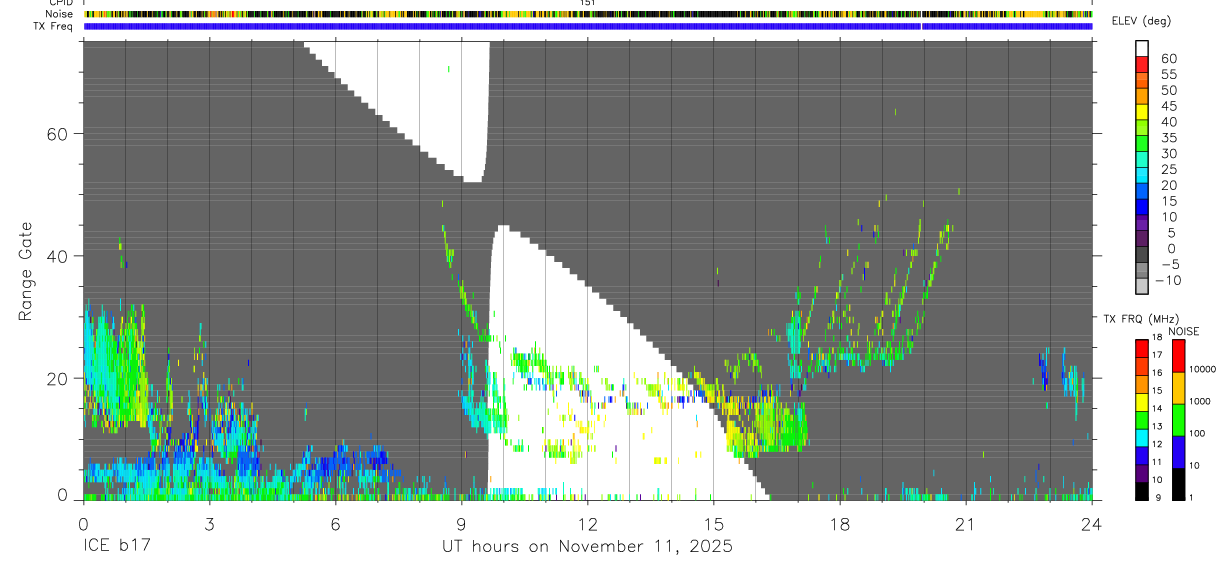Click the light gray bottom ELEV colorbar segment
Image resolution: width=1228 pixels, height=567 pixels.
pos(1142,286)
